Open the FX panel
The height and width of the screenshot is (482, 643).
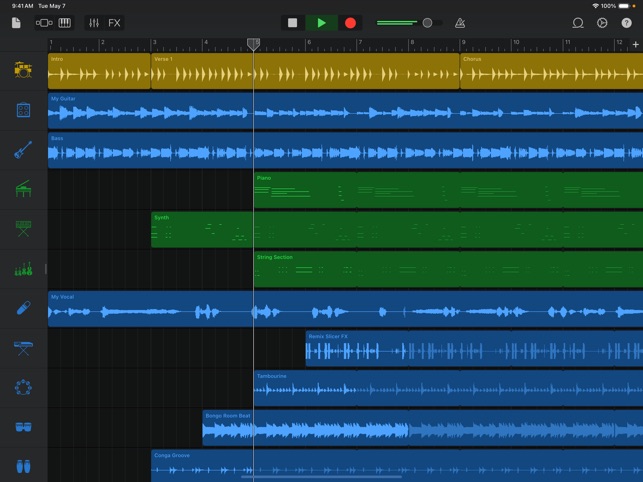point(114,23)
